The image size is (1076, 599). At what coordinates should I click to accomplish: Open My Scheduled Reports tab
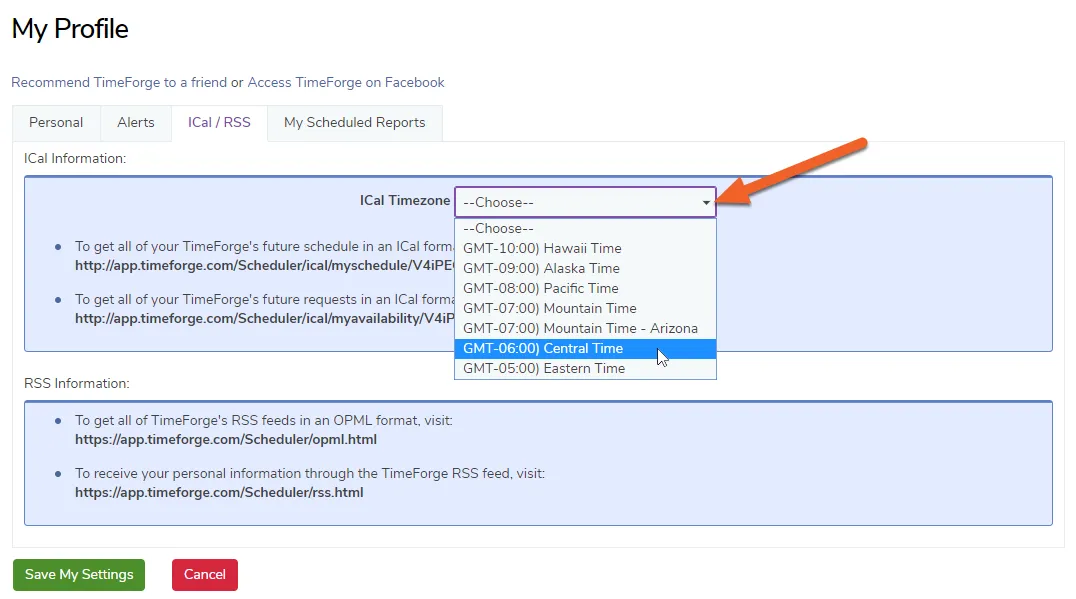[355, 123]
